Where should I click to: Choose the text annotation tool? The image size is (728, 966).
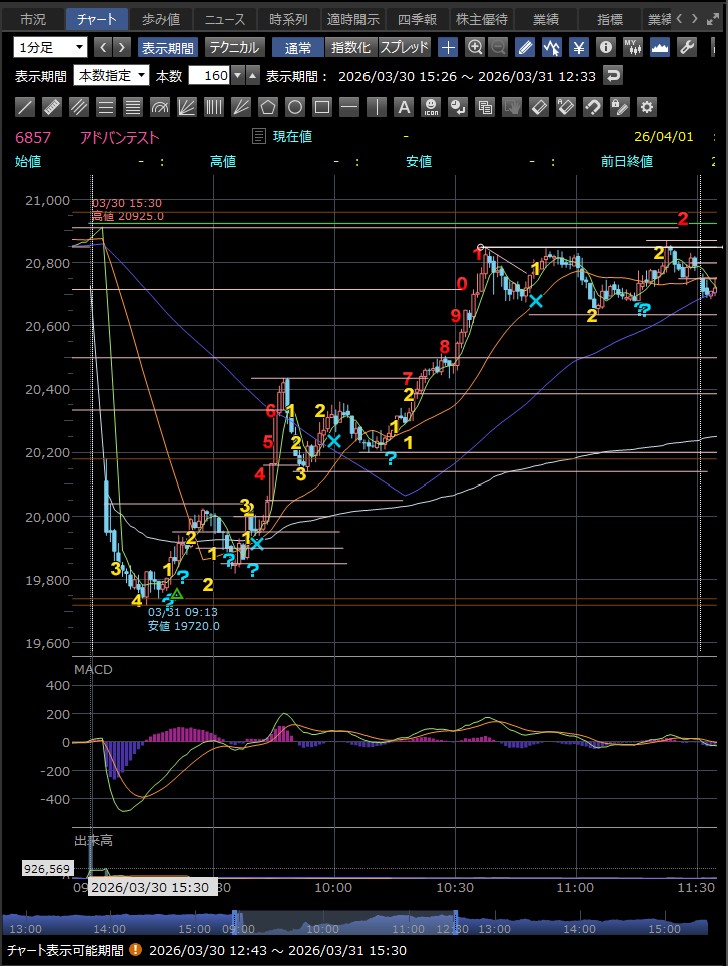pos(403,107)
